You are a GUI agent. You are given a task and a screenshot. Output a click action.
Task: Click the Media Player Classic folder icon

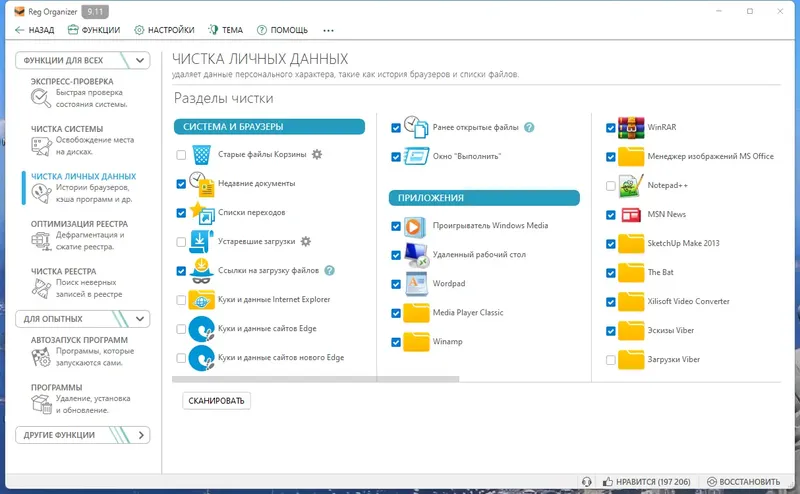tap(416, 313)
